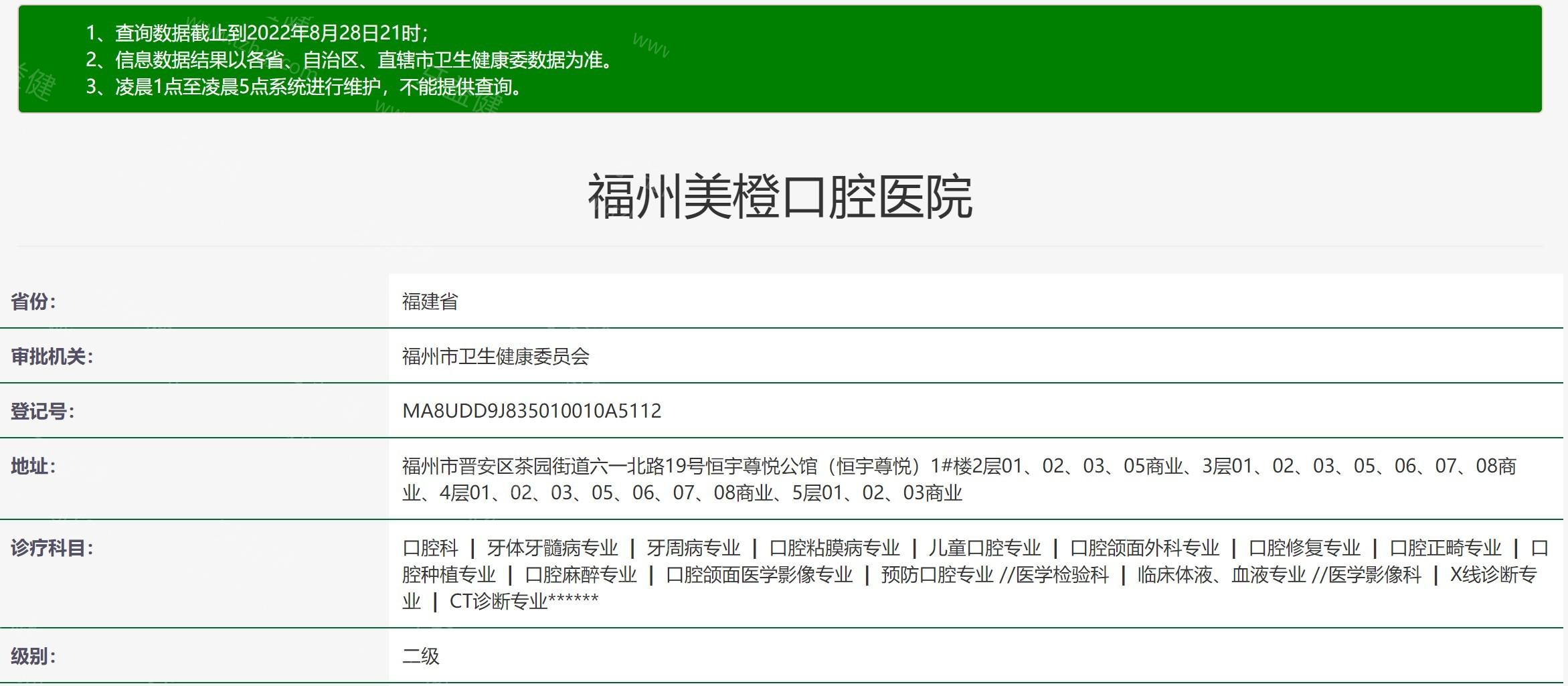Click the 级别 row label
This screenshot has width=1568, height=686.
[x=33, y=657]
